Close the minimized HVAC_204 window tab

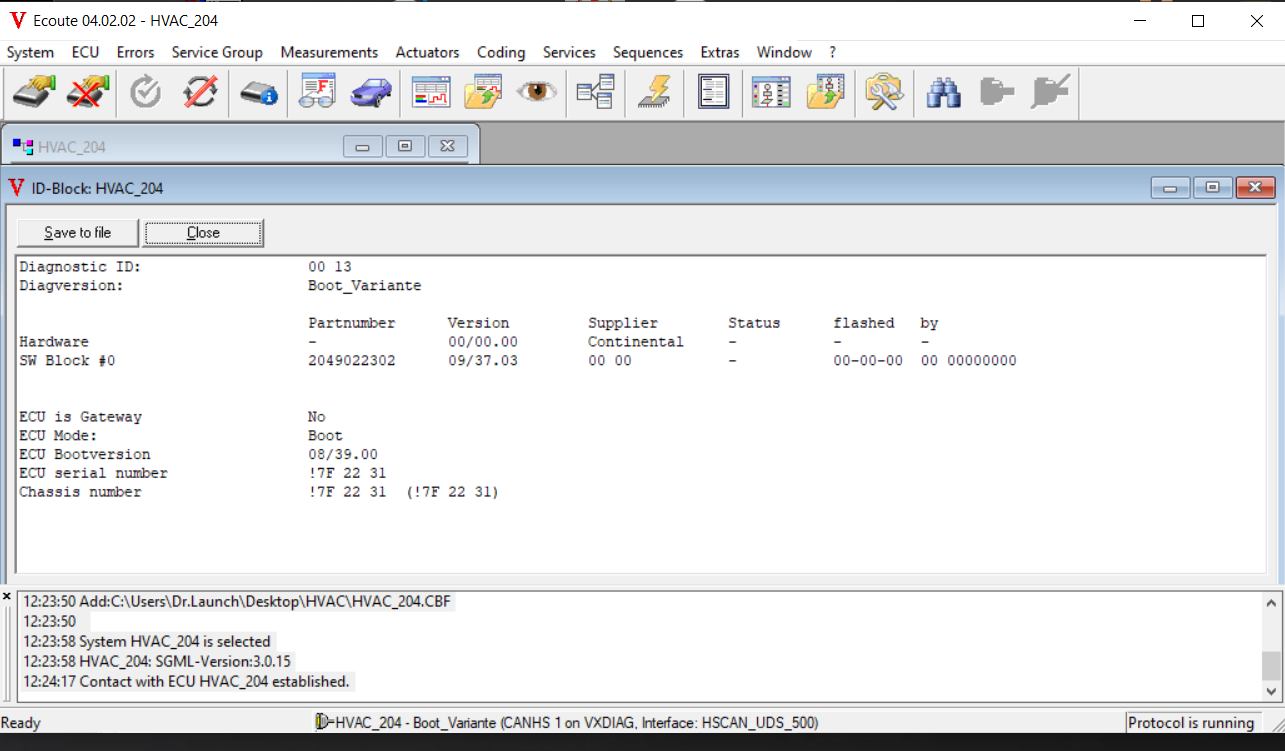[x=448, y=147]
